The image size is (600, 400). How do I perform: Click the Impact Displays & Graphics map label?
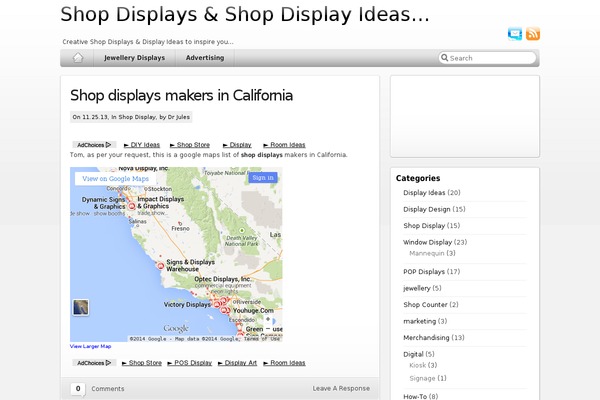tap(160, 202)
